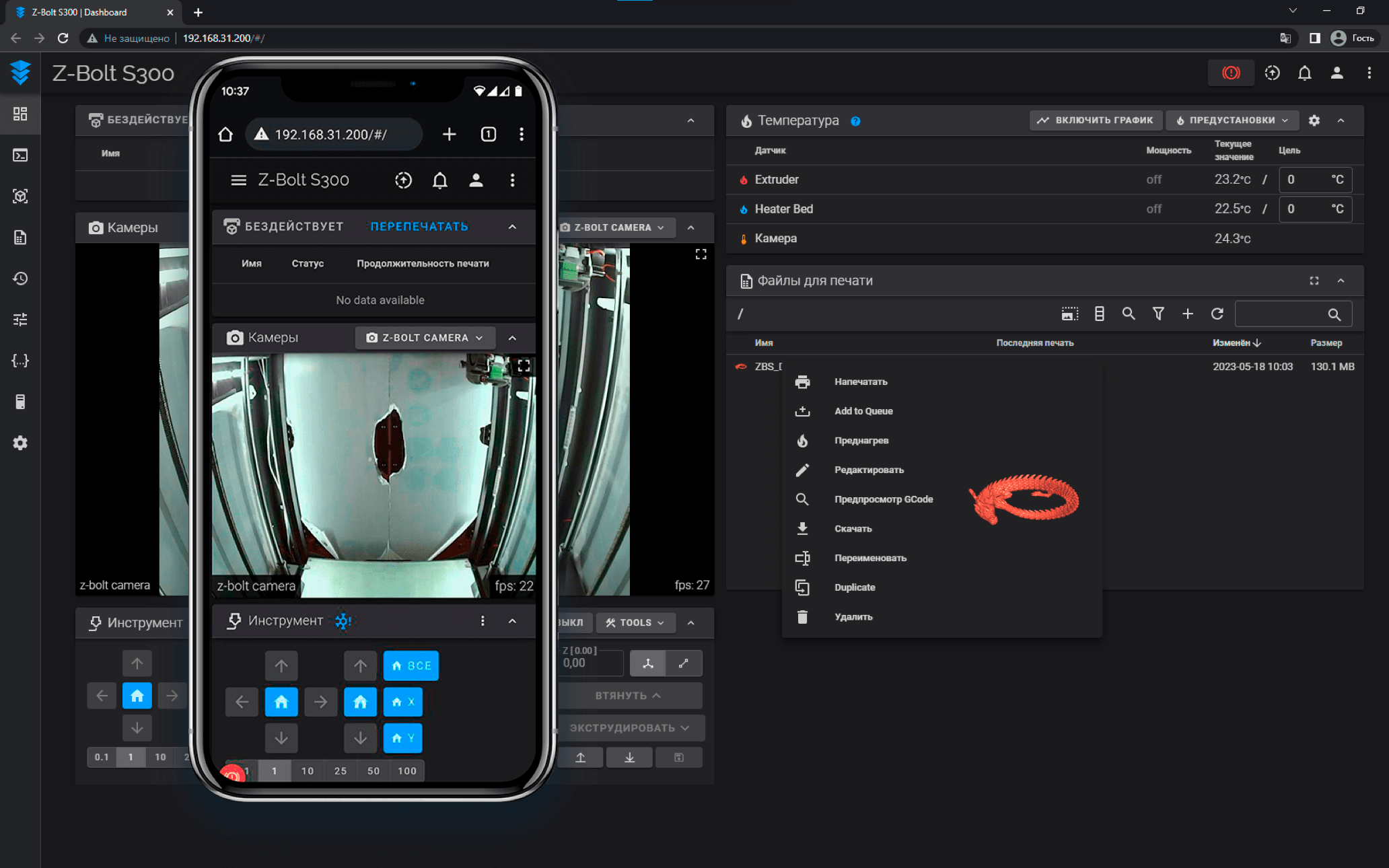This screenshot has width=1389, height=868.
Task: Click the files search input box
Action: click(1292, 314)
